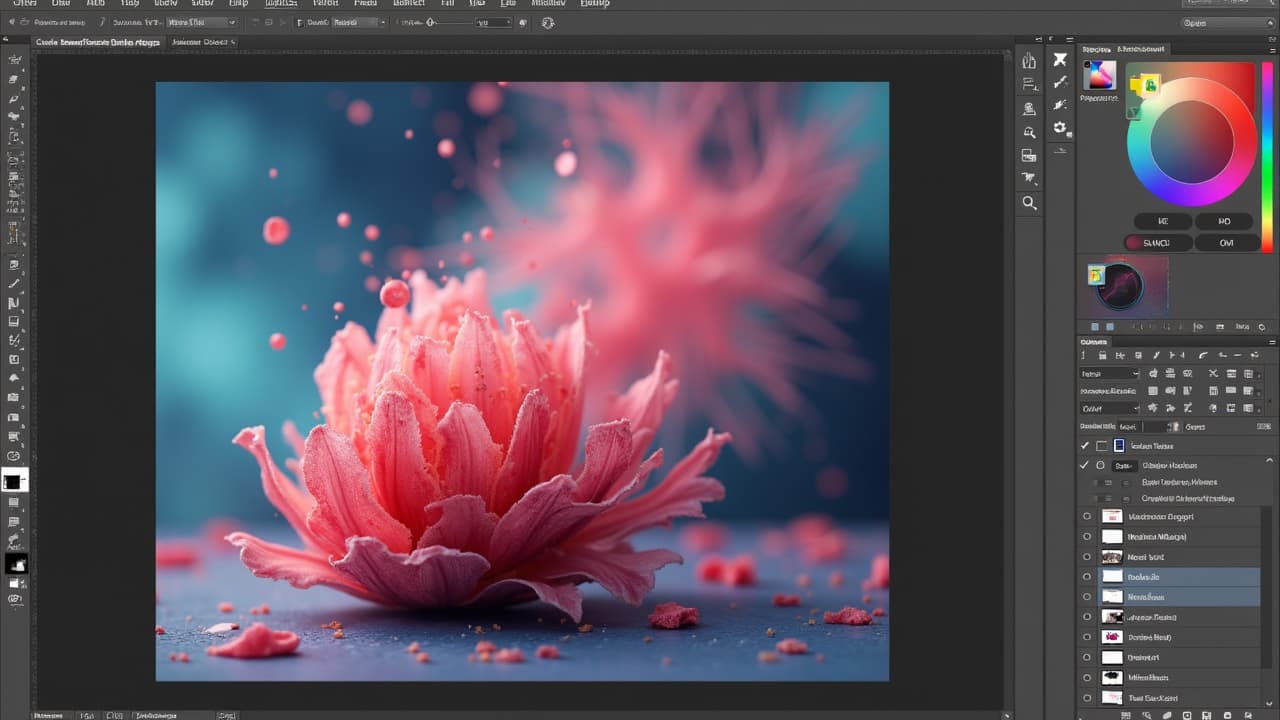This screenshot has width=1280, height=720.
Task: Select the arrow pointer icon above the magnifier
Action: coord(1029,179)
